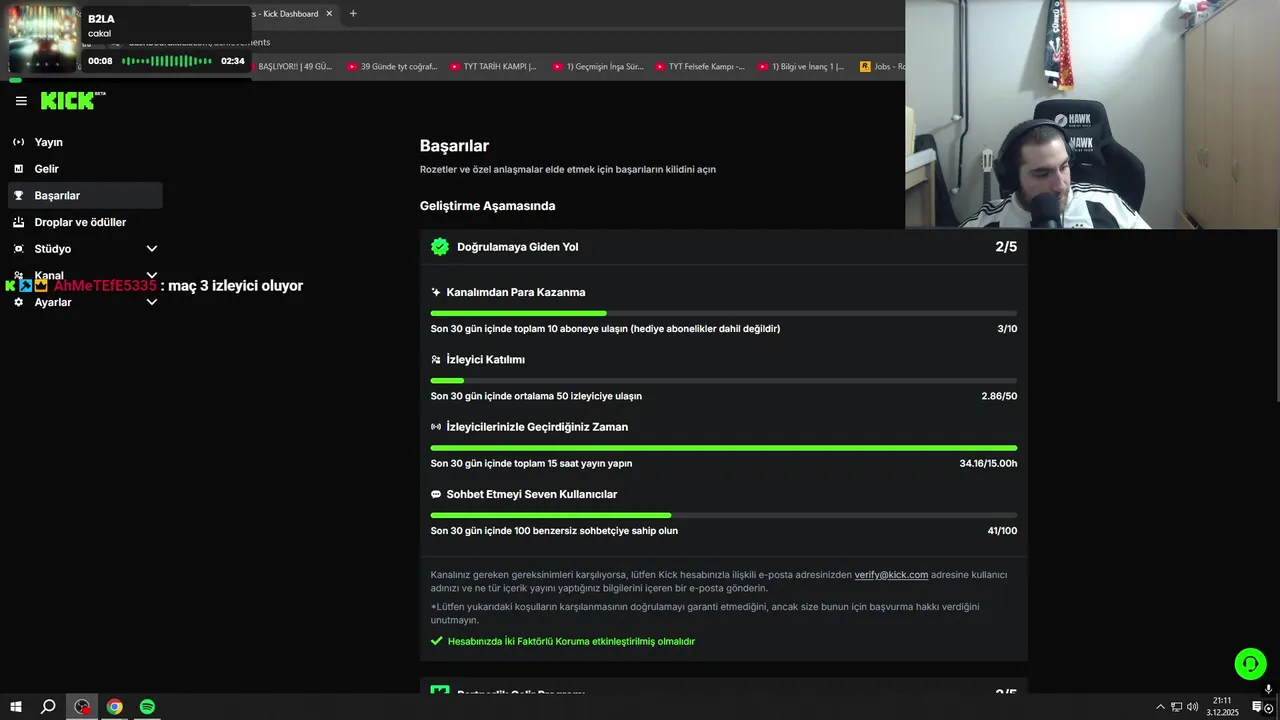Click the Stüdyo camera icon

click(18, 249)
